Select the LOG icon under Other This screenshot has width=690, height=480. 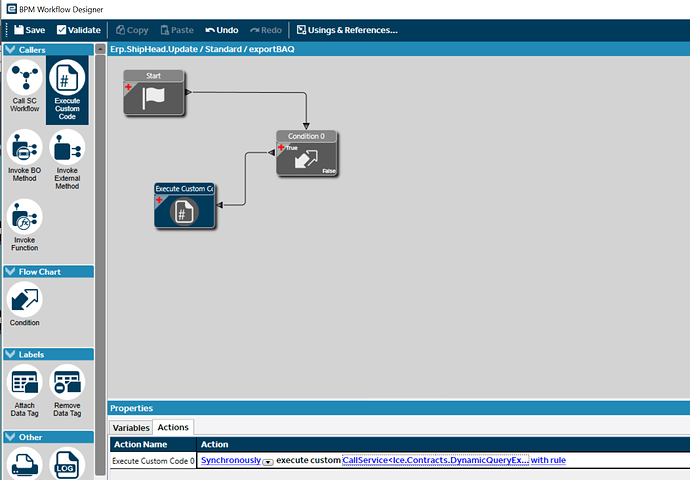(67, 464)
